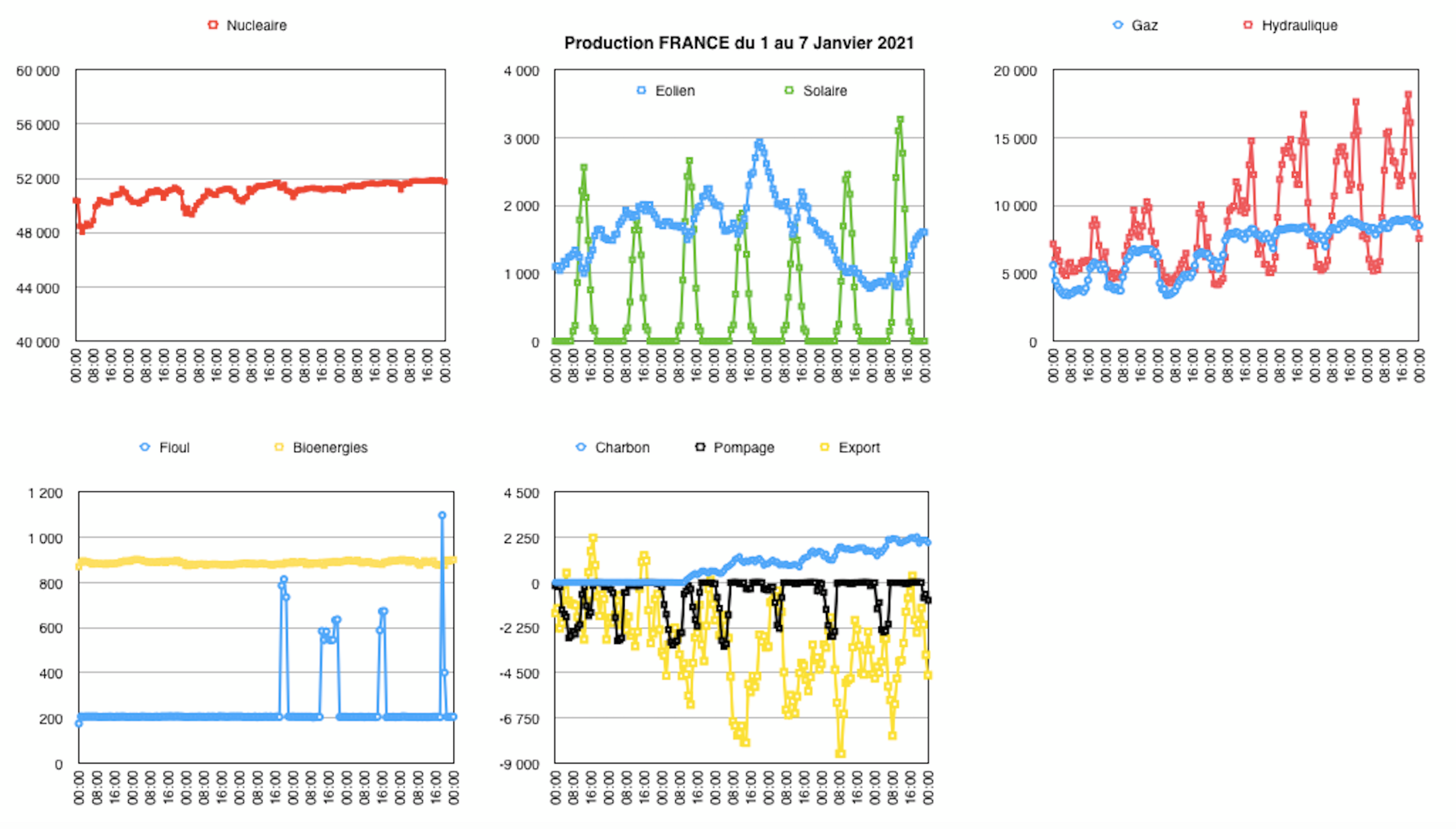This screenshot has width=1456, height=829.
Task: Click the Nucleaire legend label text
Action: click(256, 25)
